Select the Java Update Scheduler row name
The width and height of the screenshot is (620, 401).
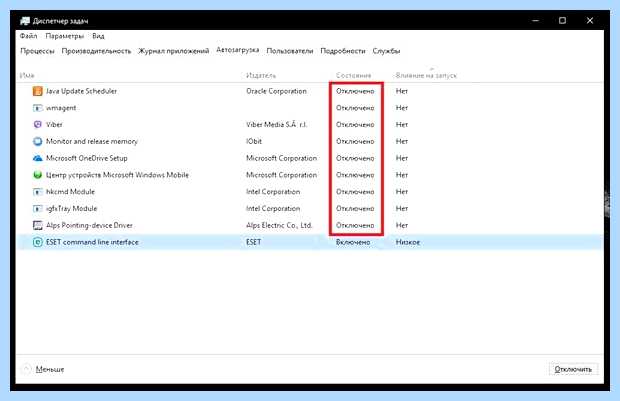(x=81, y=91)
